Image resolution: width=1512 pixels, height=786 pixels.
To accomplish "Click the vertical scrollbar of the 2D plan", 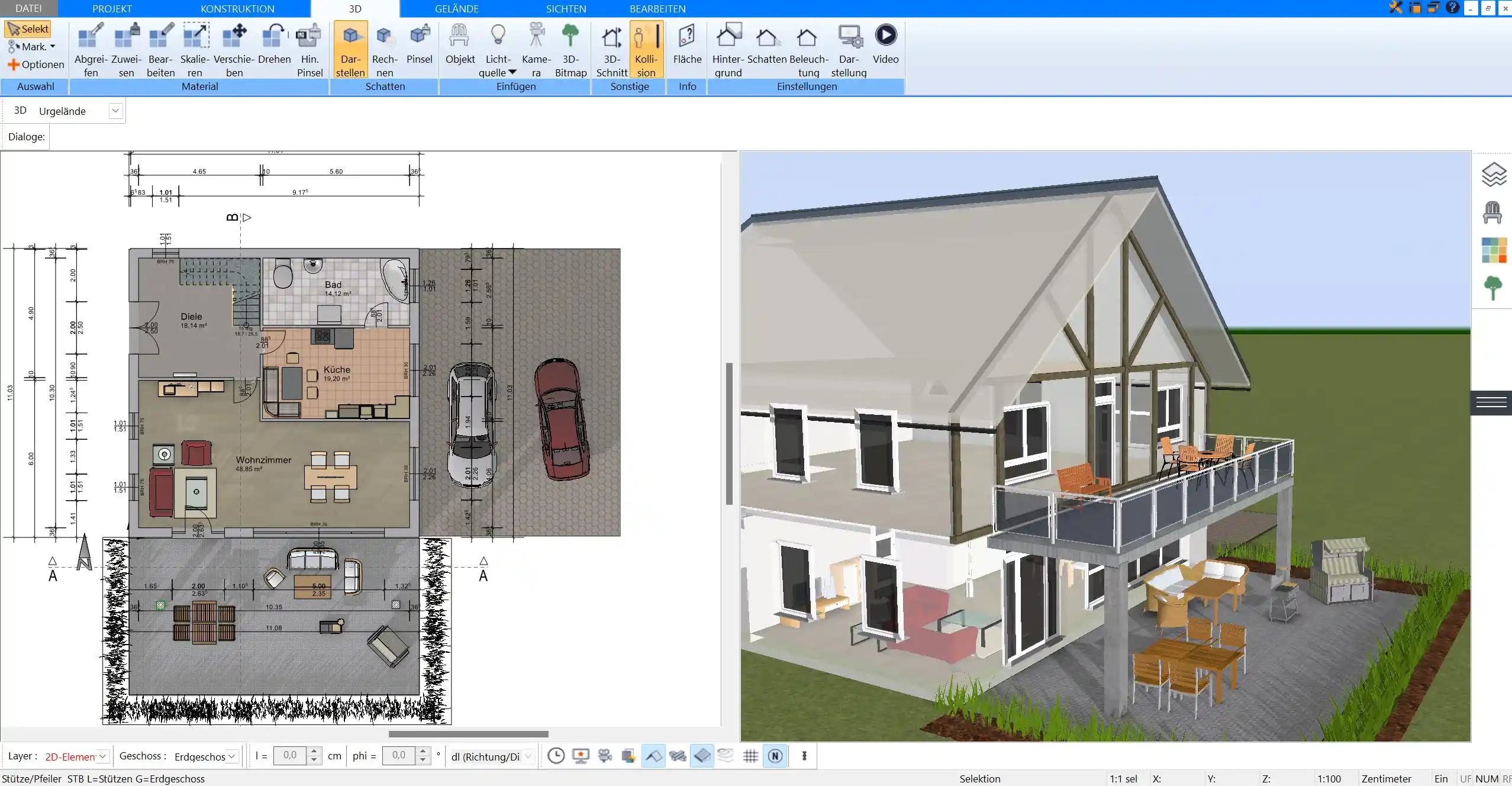I will (x=729, y=434).
